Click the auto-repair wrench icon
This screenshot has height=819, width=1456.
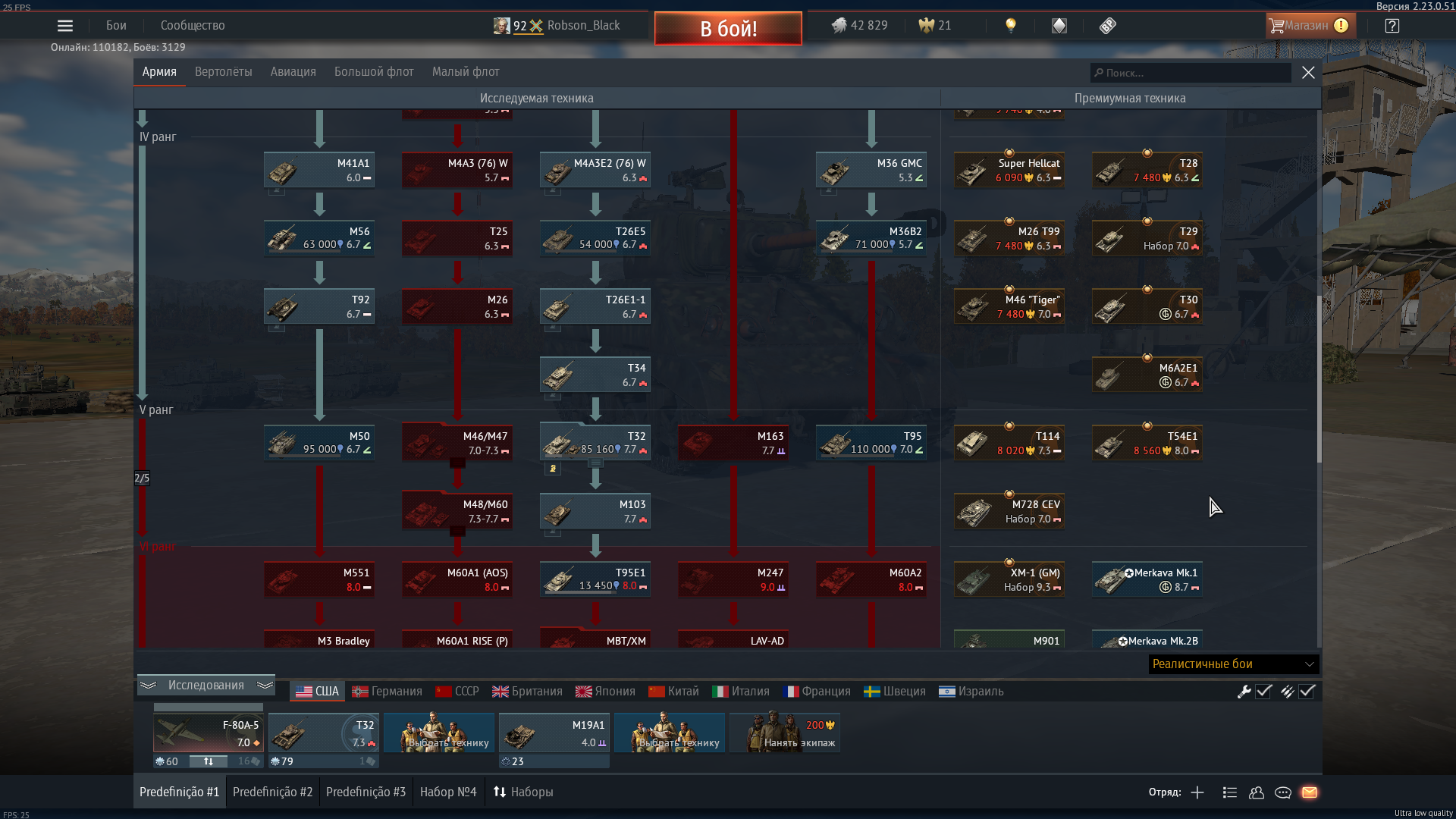tap(1244, 692)
